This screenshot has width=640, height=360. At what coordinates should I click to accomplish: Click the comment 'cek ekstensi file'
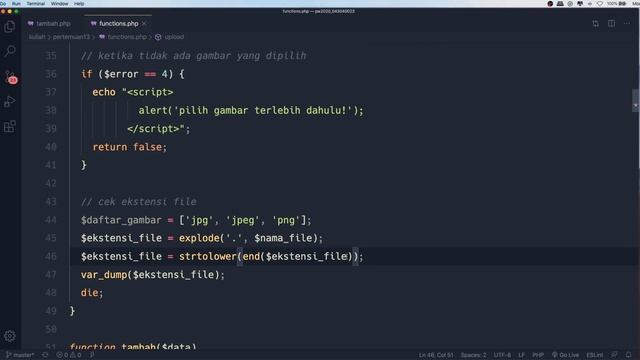point(139,202)
